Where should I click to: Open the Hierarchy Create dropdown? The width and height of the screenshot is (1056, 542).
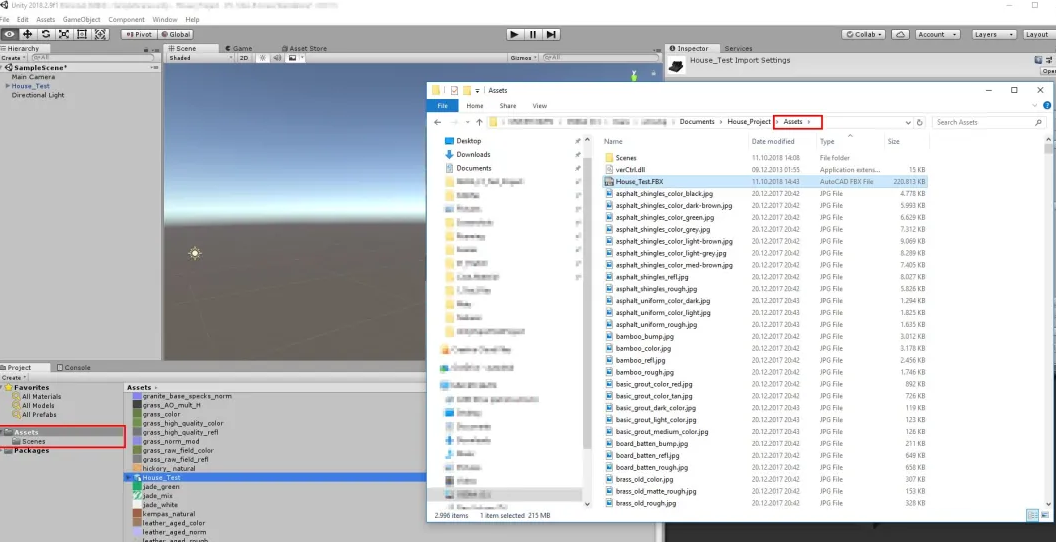tap(12, 58)
